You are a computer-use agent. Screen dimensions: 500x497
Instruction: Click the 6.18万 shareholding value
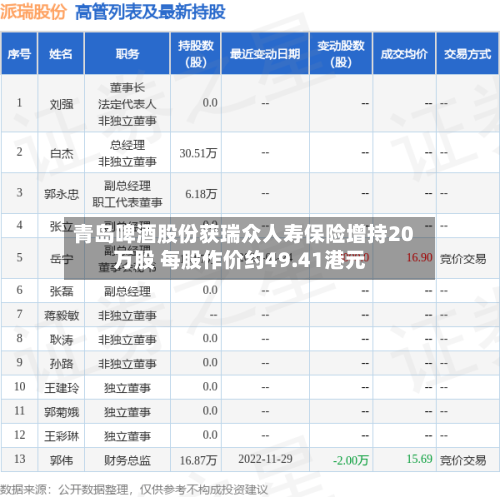(x=201, y=194)
